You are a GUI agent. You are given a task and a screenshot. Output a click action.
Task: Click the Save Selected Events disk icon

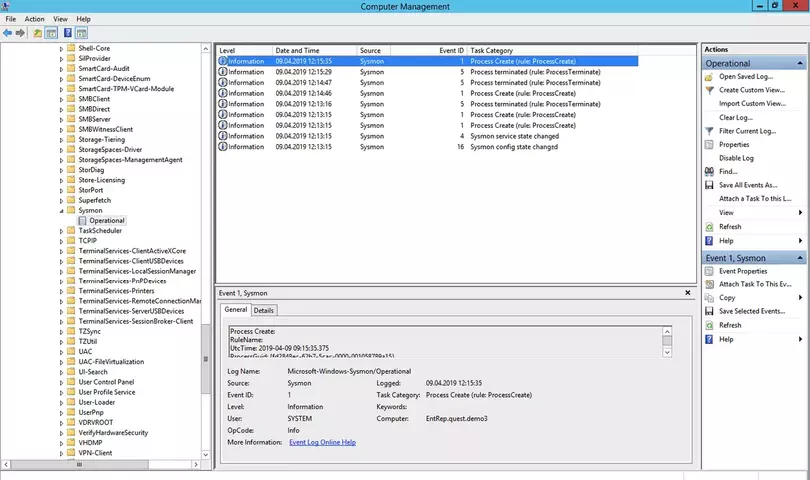coord(709,311)
